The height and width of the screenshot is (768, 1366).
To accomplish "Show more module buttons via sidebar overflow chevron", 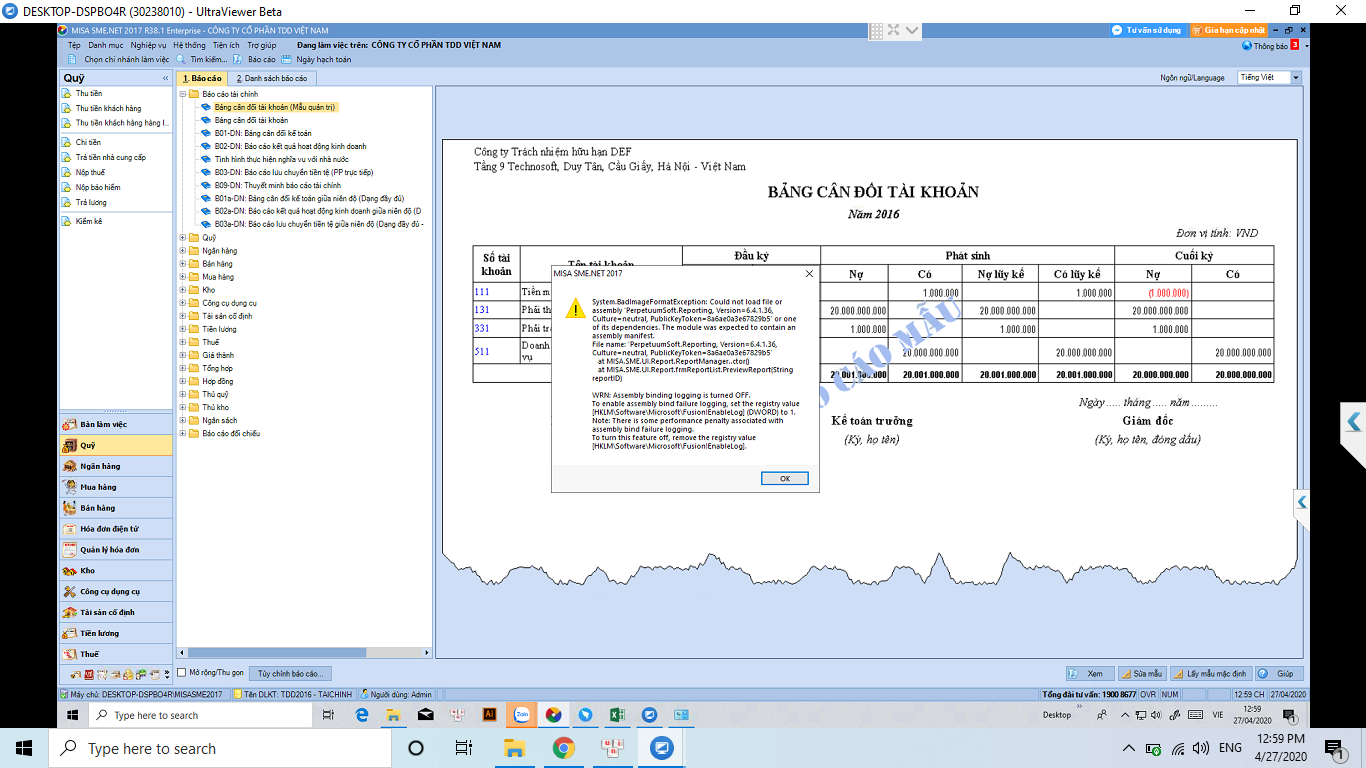I will tap(167, 675).
